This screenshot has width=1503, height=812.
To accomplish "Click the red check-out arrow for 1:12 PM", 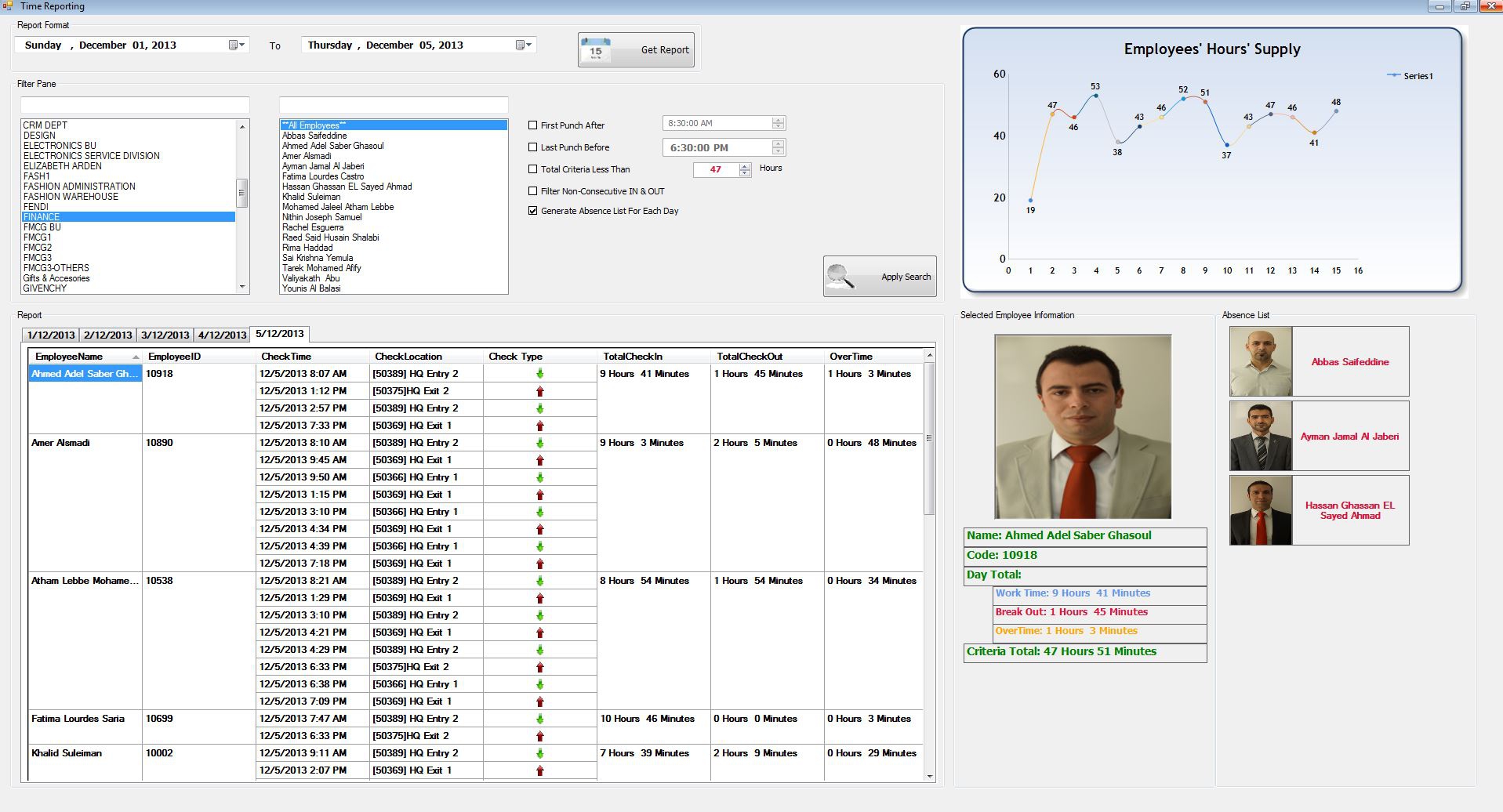I will point(539,391).
